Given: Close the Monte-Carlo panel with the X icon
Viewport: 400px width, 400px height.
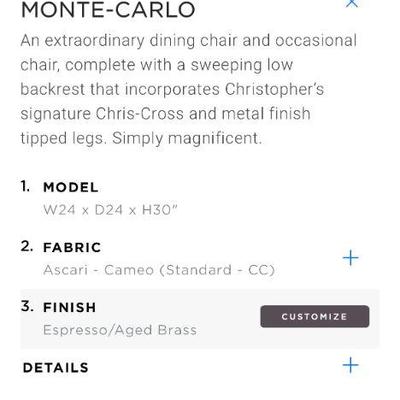Looking at the screenshot, I should click(352, 3).
